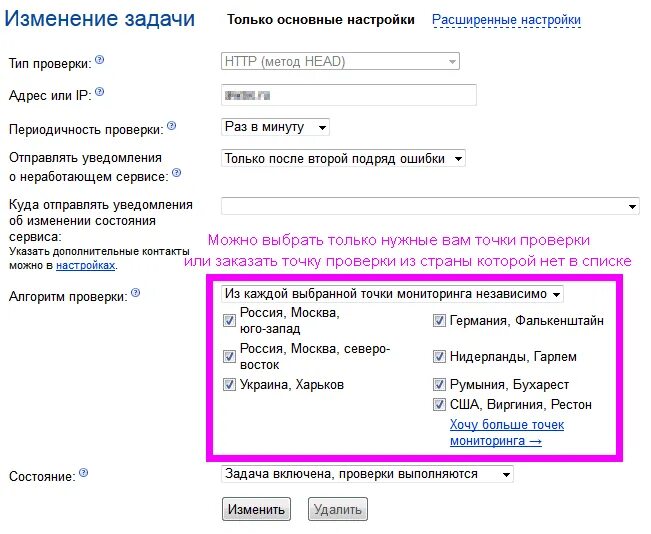Open Раз в минуту frequency dropdown
The height and width of the screenshot is (534, 651).
[275, 127]
